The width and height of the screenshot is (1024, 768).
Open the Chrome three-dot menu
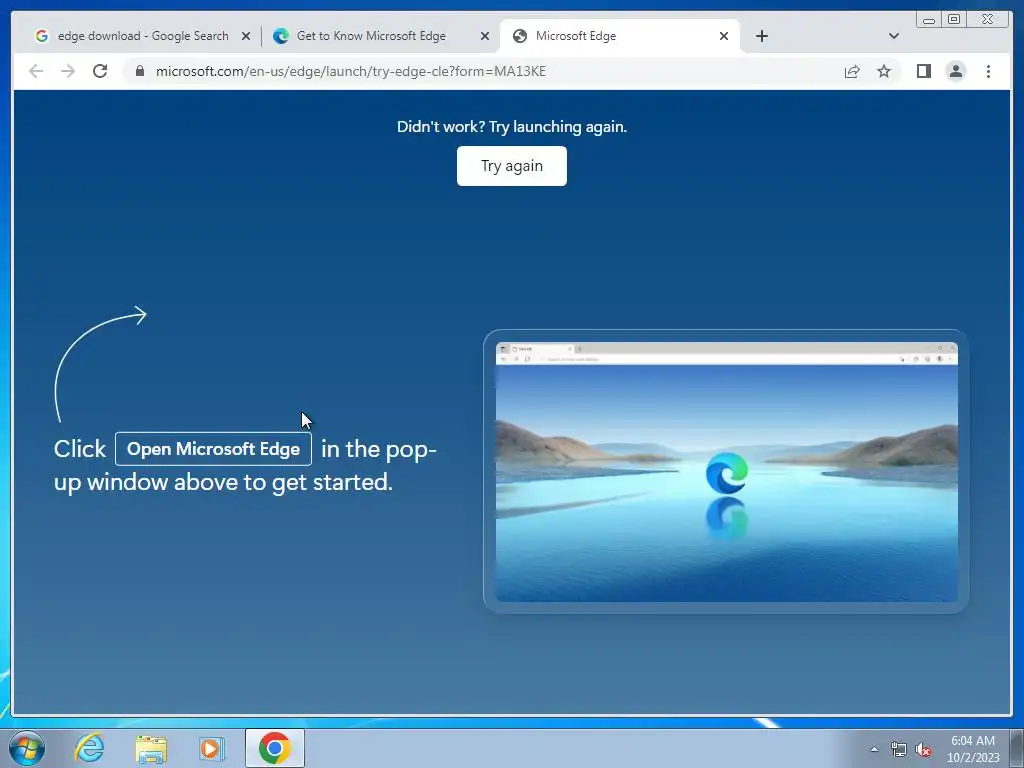pos(988,71)
